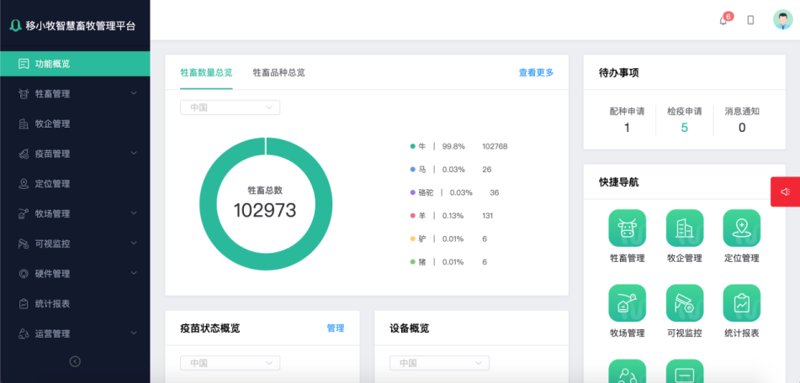Open the sidebar 定位管理 text label
800x383 pixels.
tap(53, 184)
